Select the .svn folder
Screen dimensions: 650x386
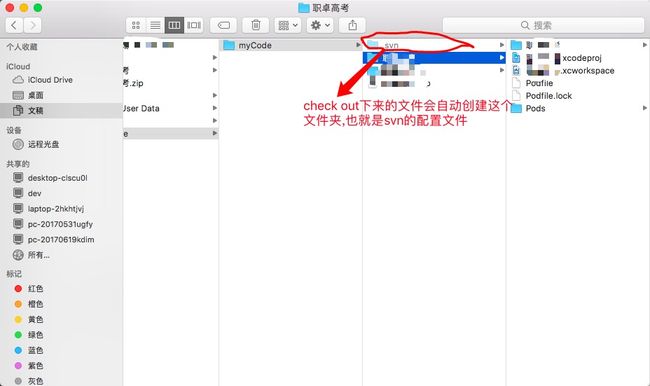(x=434, y=45)
